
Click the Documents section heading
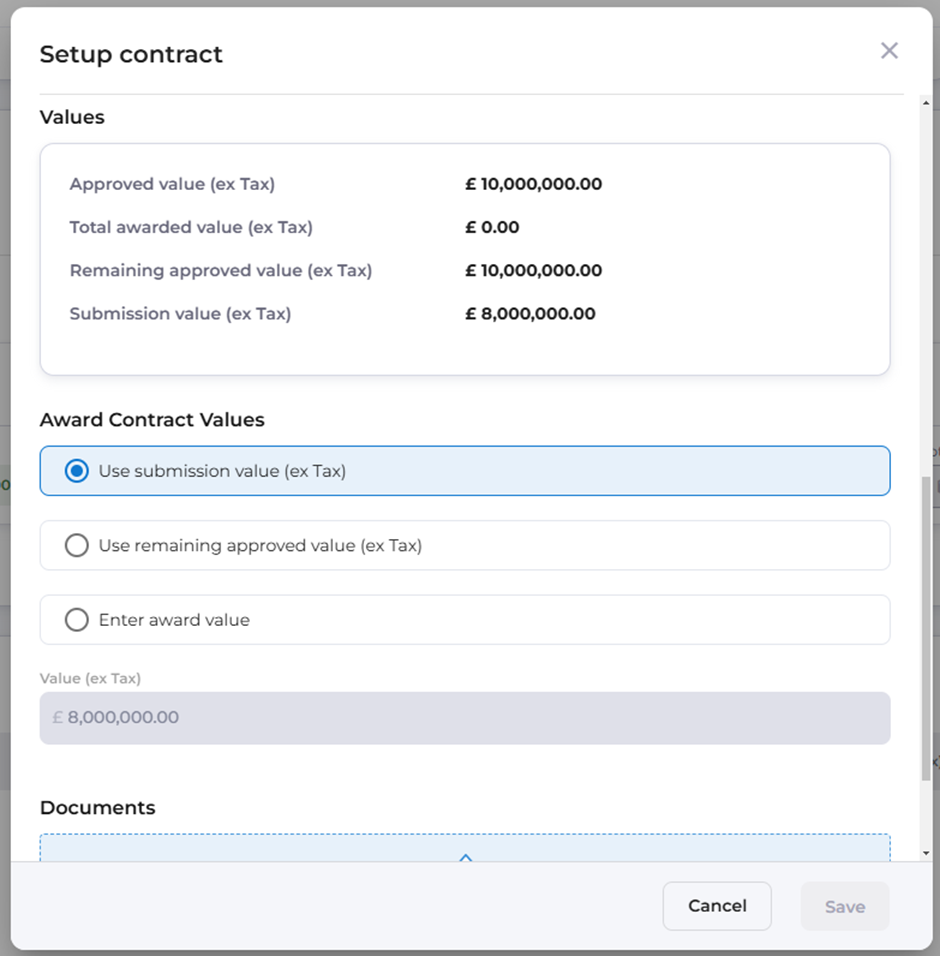coord(98,808)
